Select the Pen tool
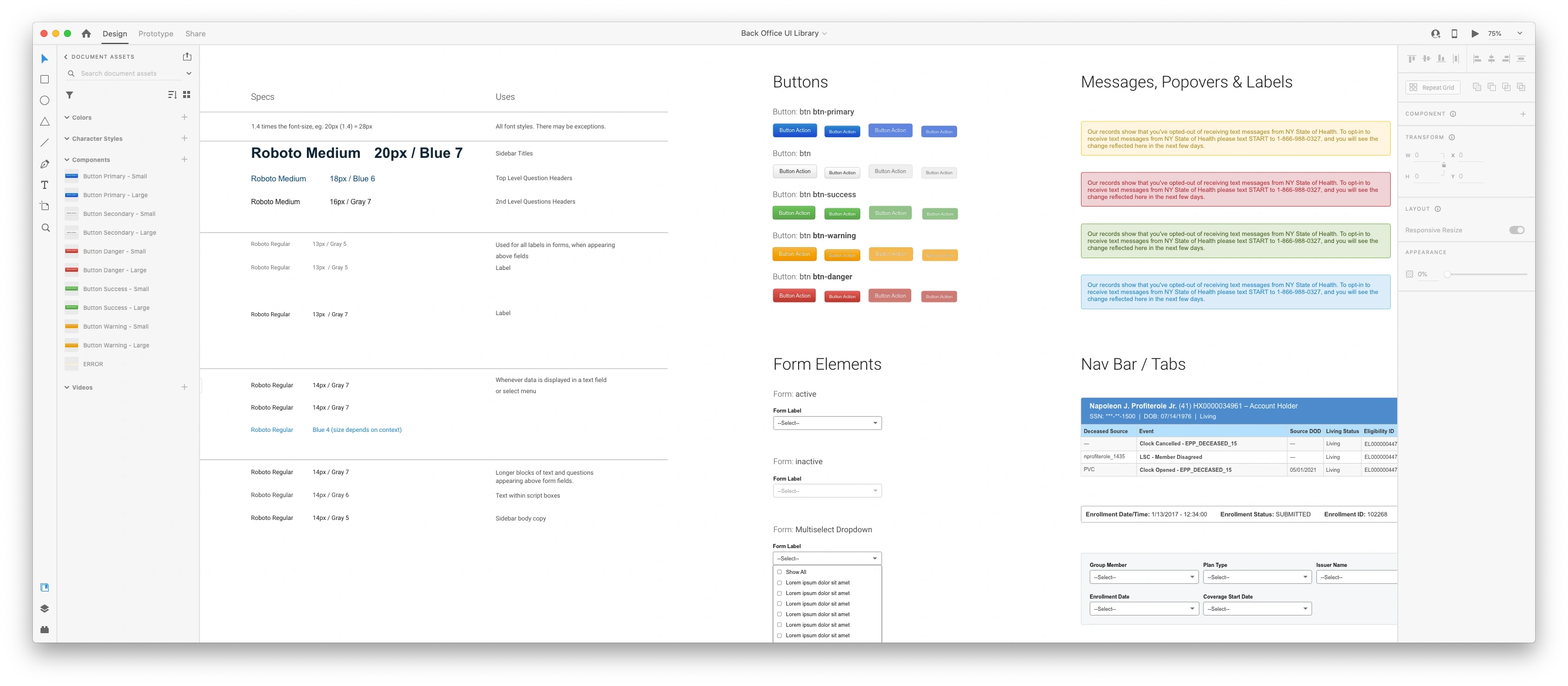 [45, 164]
